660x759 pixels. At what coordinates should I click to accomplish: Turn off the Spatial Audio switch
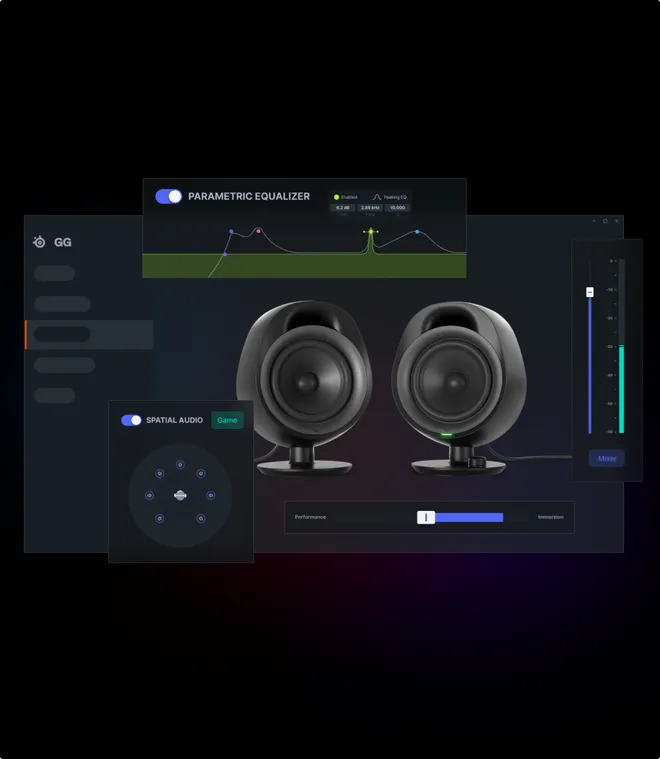click(131, 420)
